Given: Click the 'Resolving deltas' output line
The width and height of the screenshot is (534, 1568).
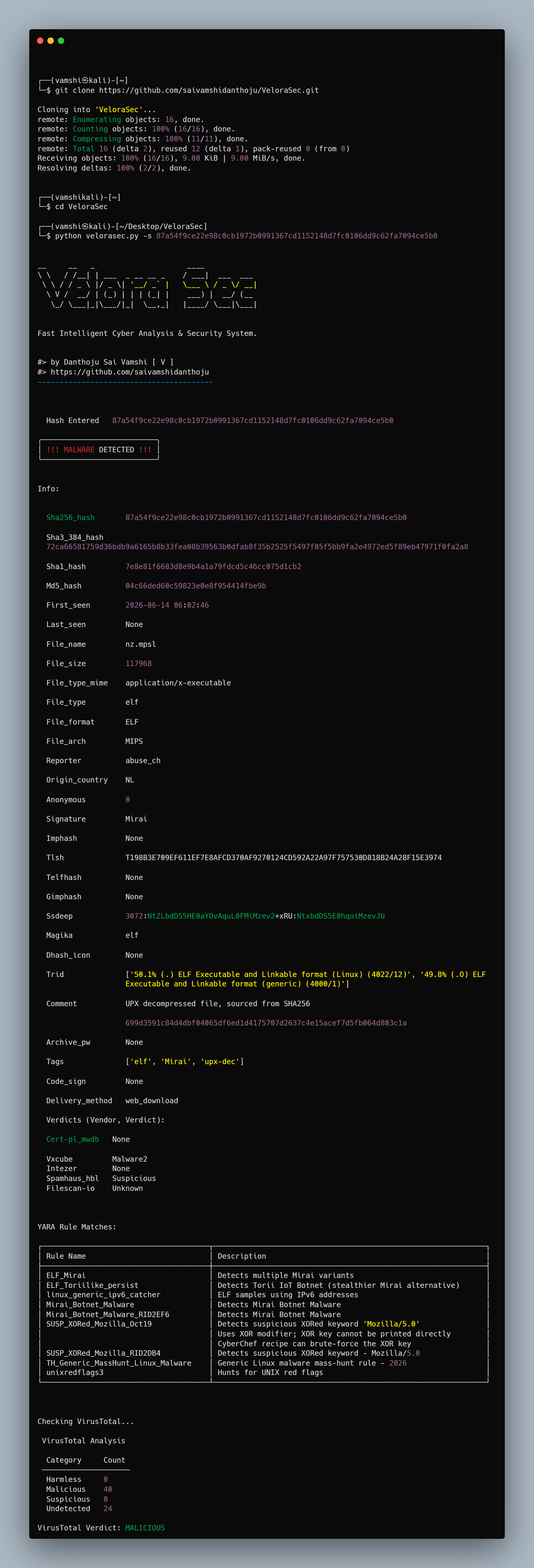Looking at the screenshot, I should pos(114,168).
